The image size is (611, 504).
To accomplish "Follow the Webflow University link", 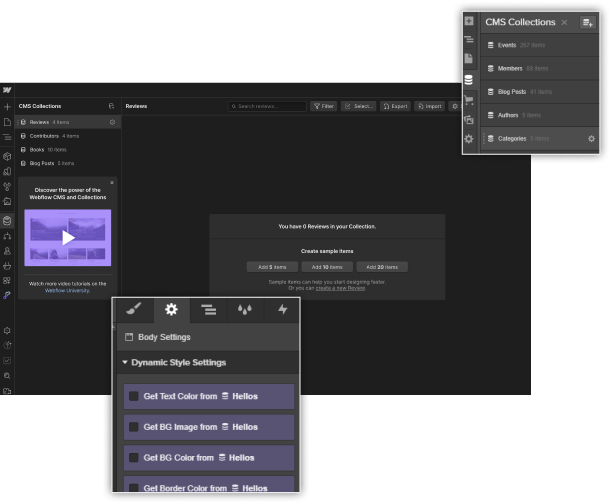I will (67, 291).
